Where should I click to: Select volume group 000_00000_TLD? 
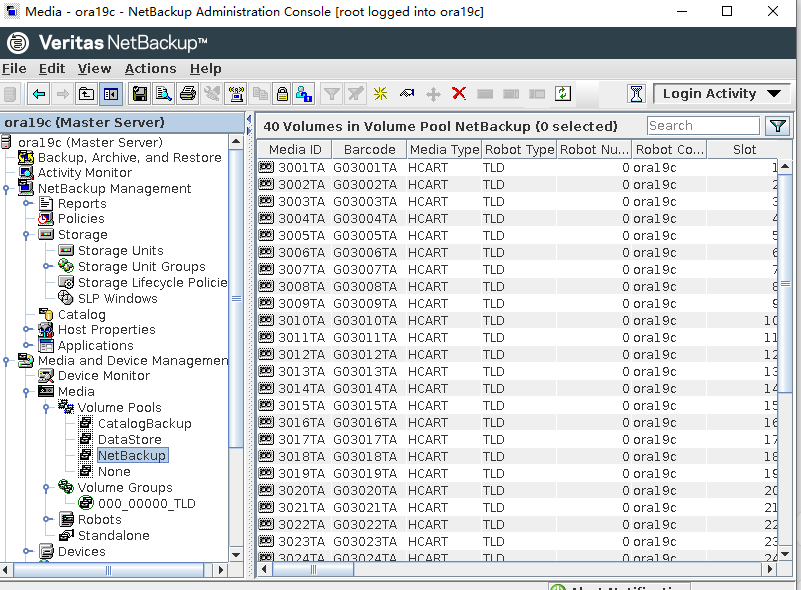pos(147,504)
